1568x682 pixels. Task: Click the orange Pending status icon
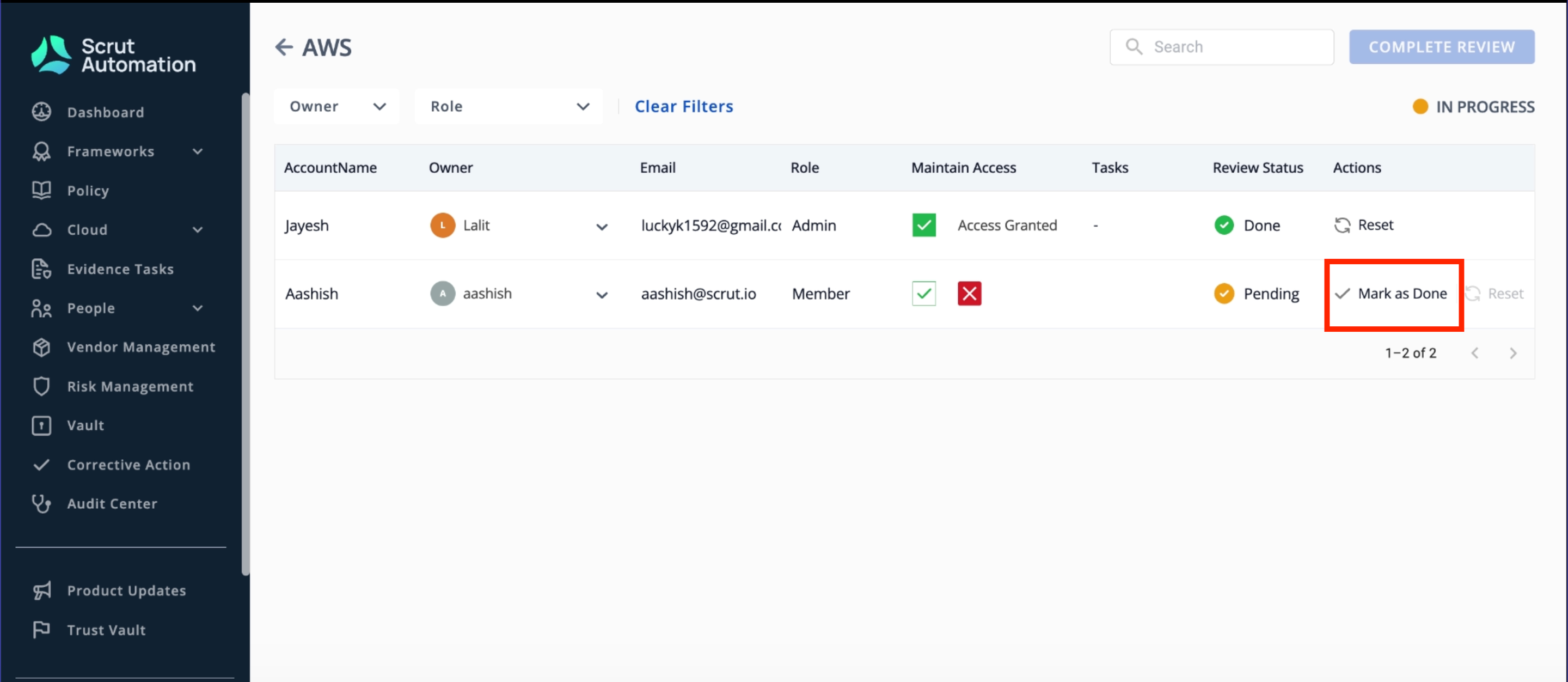1223,294
